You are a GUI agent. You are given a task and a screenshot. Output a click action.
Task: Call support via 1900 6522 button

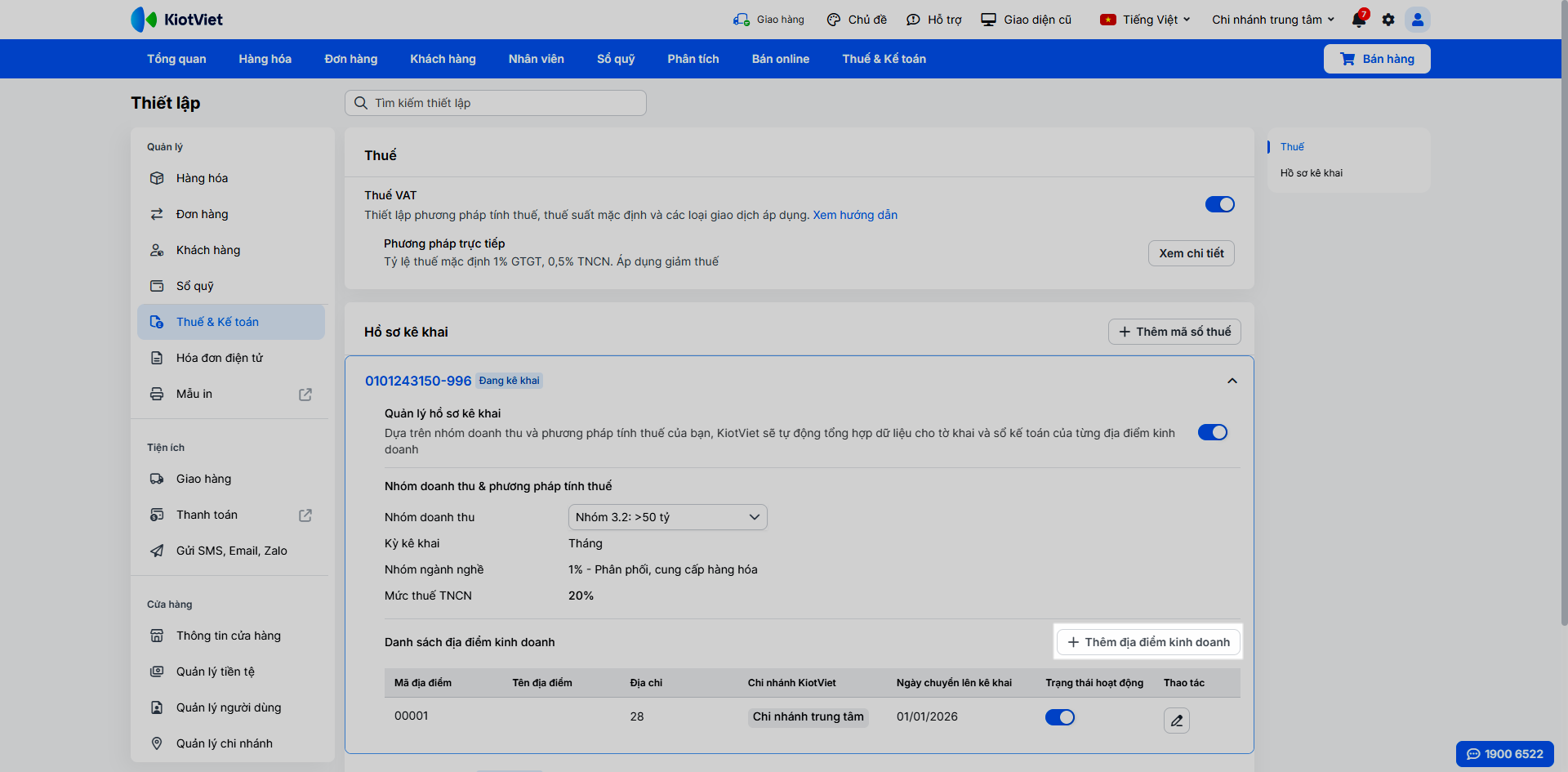coord(1505,754)
